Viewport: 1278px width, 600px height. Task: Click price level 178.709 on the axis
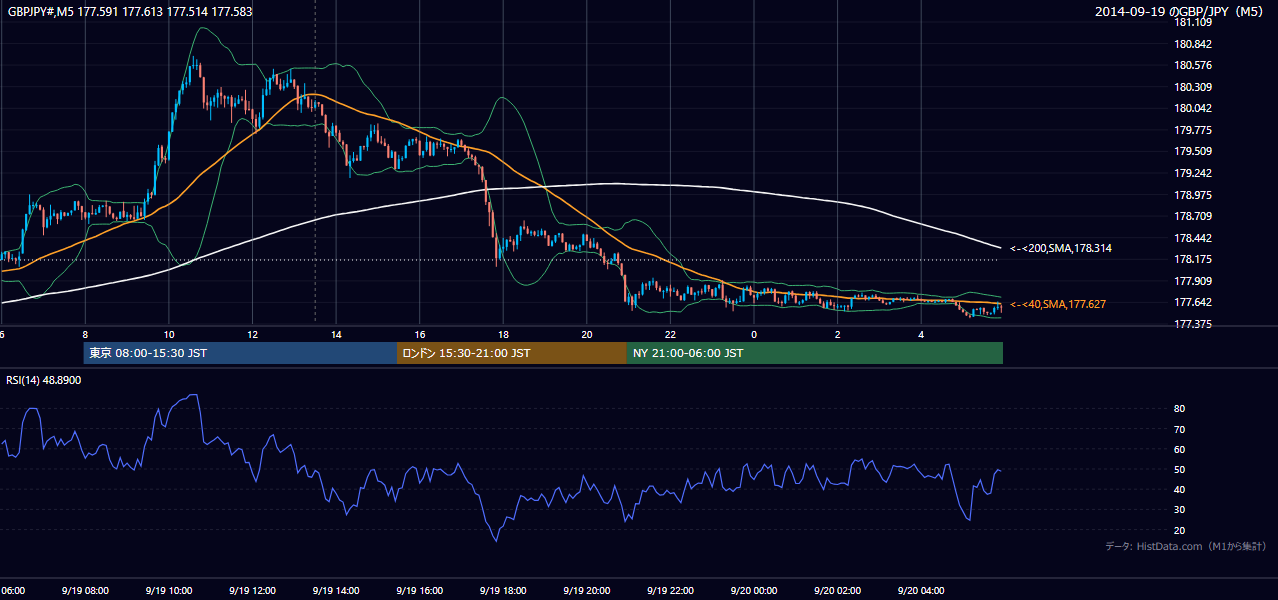click(1193, 216)
